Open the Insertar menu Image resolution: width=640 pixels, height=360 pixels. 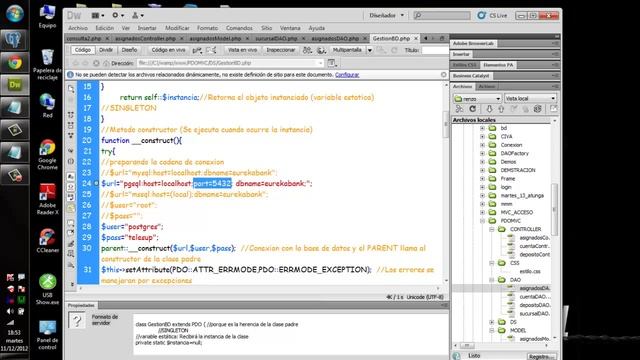click(147, 28)
